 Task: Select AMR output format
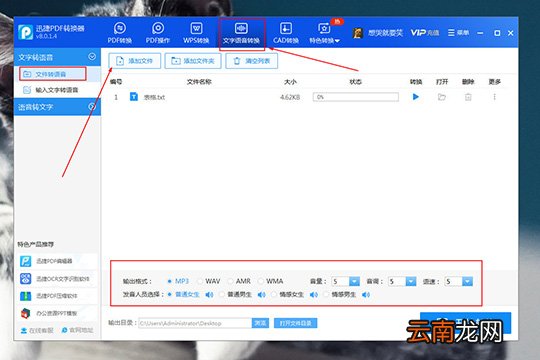pos(239,281)
